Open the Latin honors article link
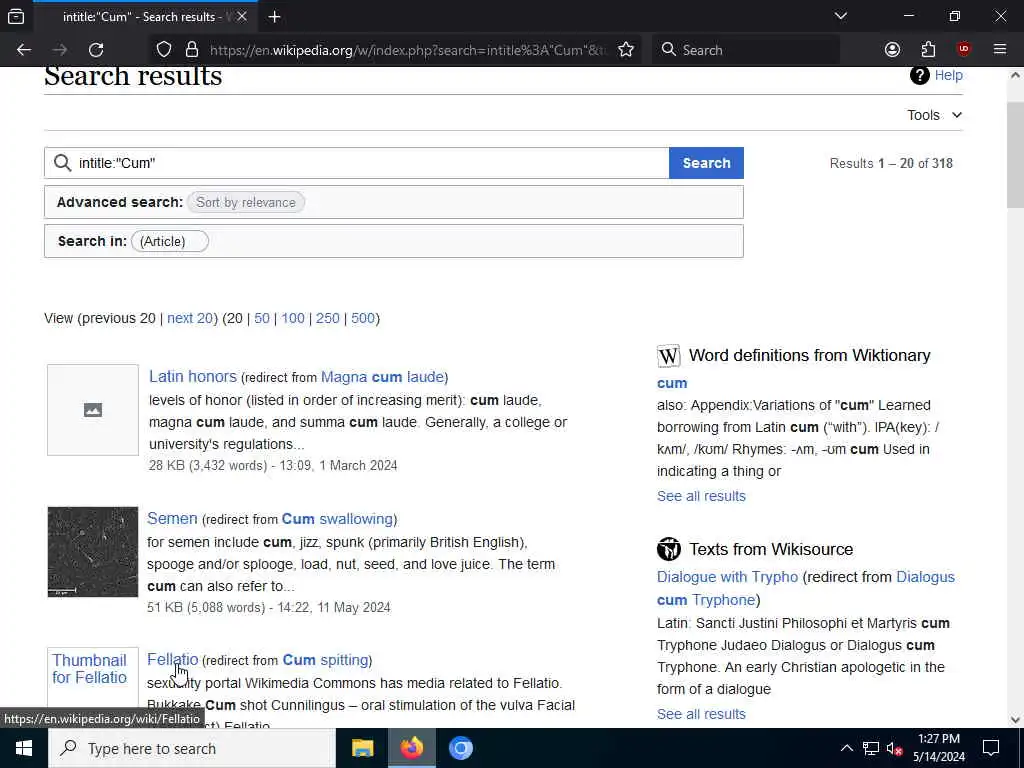Screen dimensions: 1024x768 [193, 377]
